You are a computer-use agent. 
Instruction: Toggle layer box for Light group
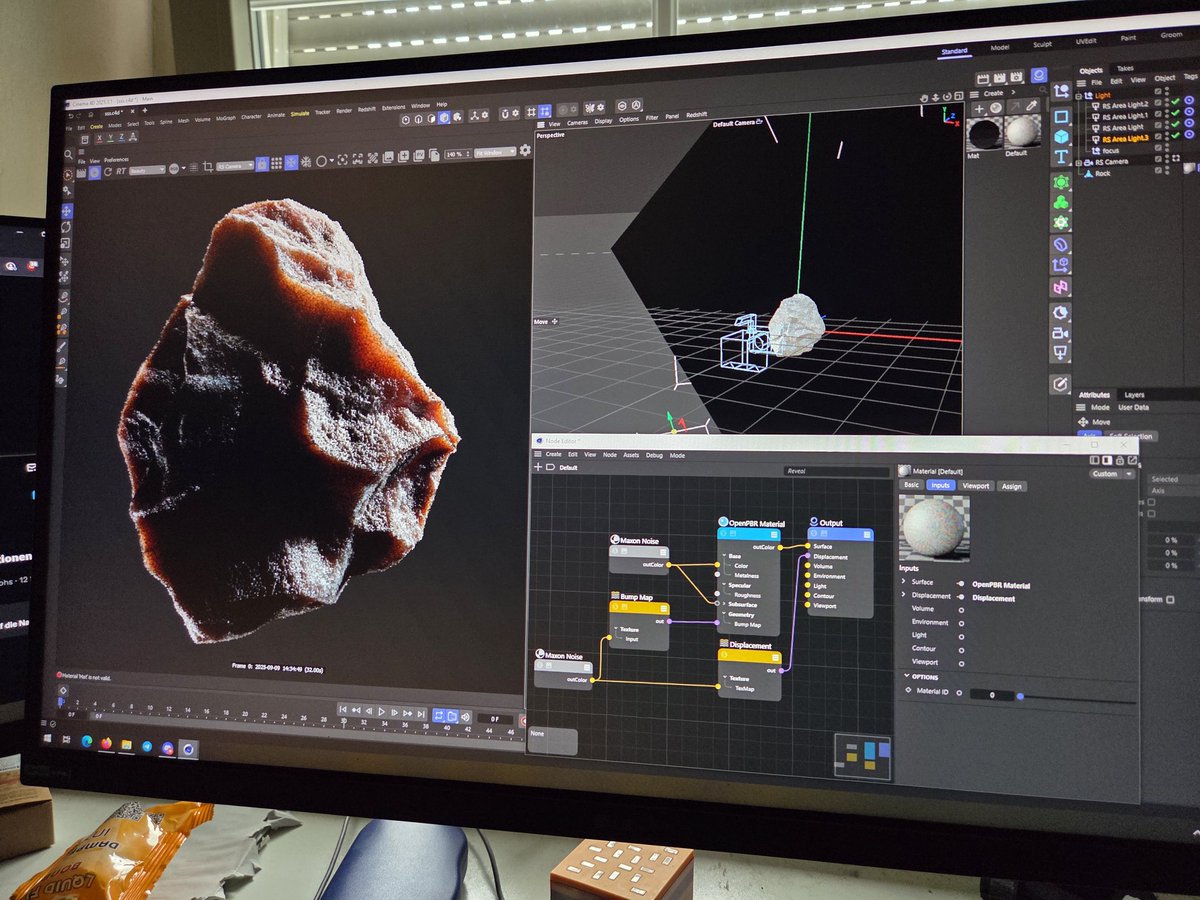coord(1158,91)
